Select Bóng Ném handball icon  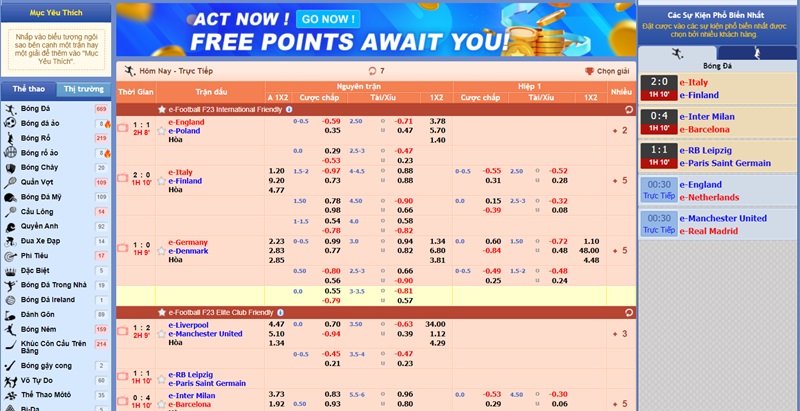[10, 329]
